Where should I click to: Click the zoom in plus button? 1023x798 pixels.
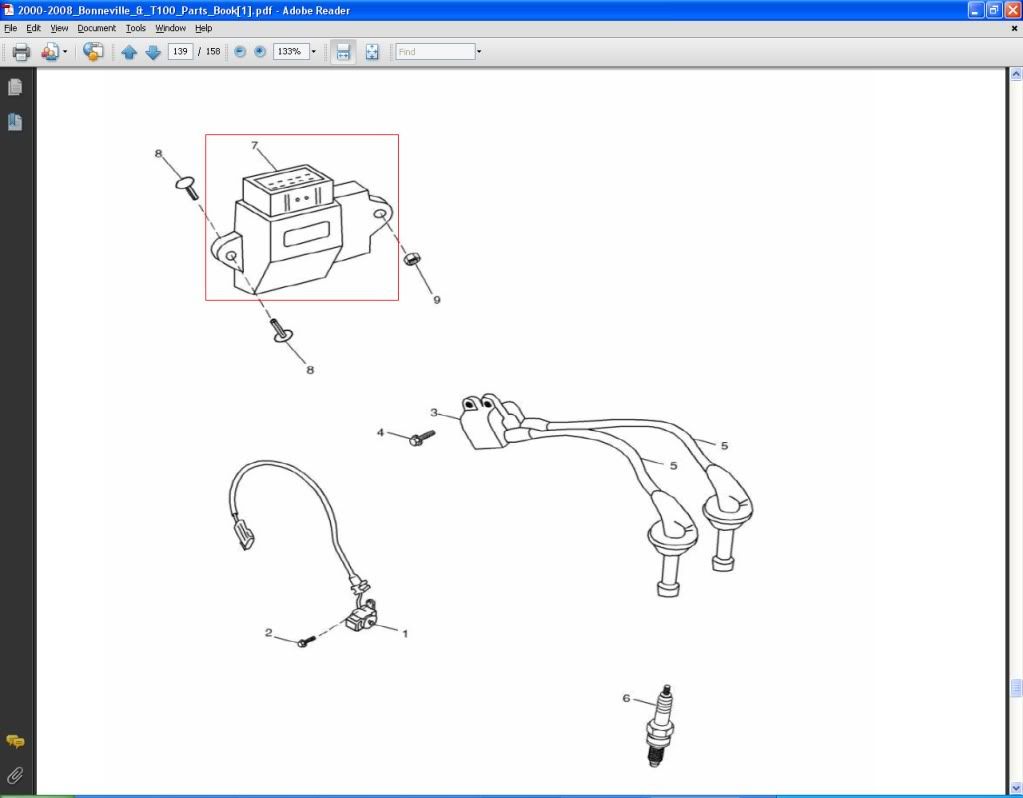(260, 52)
